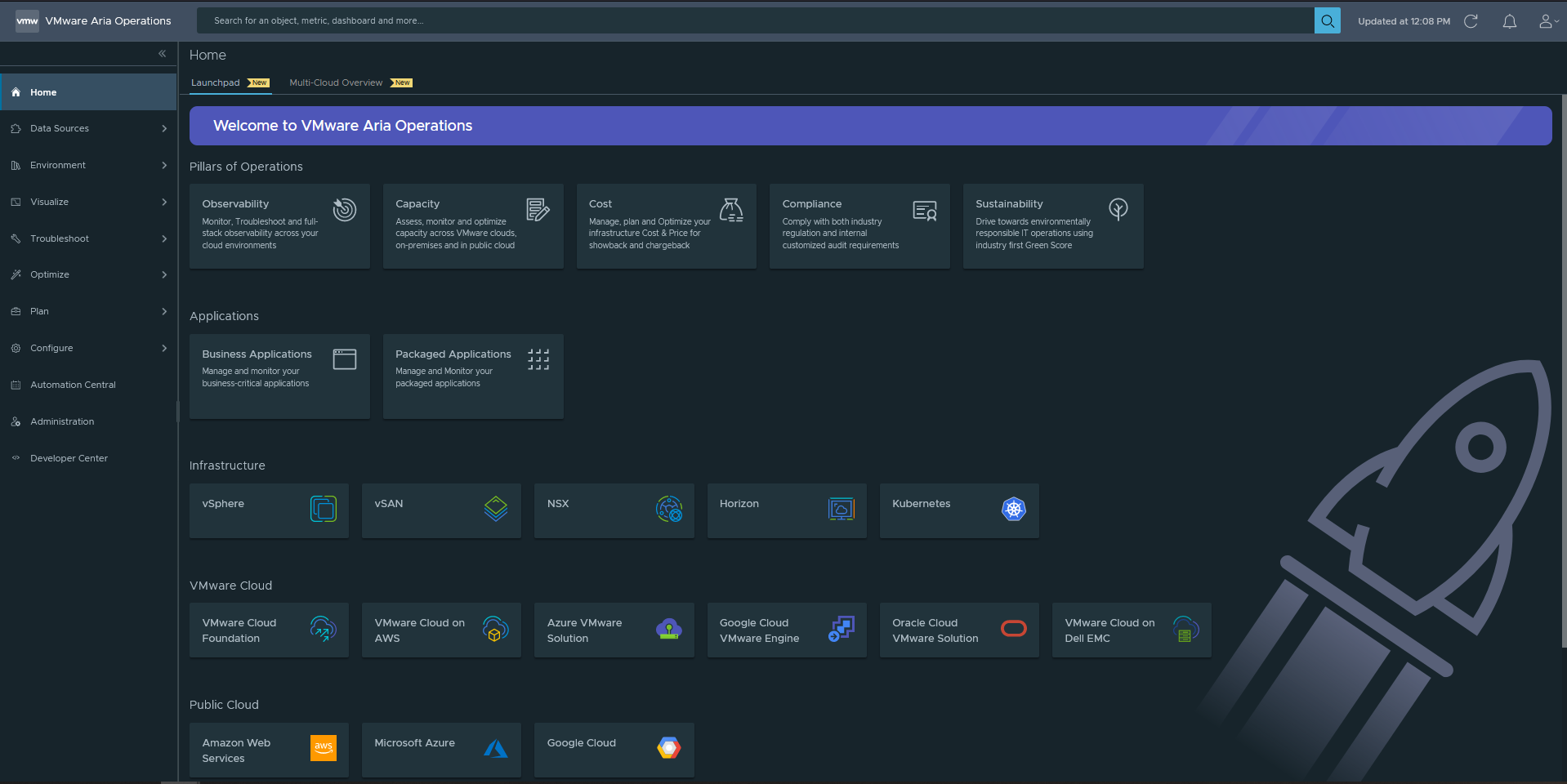Click the Business Applications card title
The image size is (1567, 784).
(257, 354)
